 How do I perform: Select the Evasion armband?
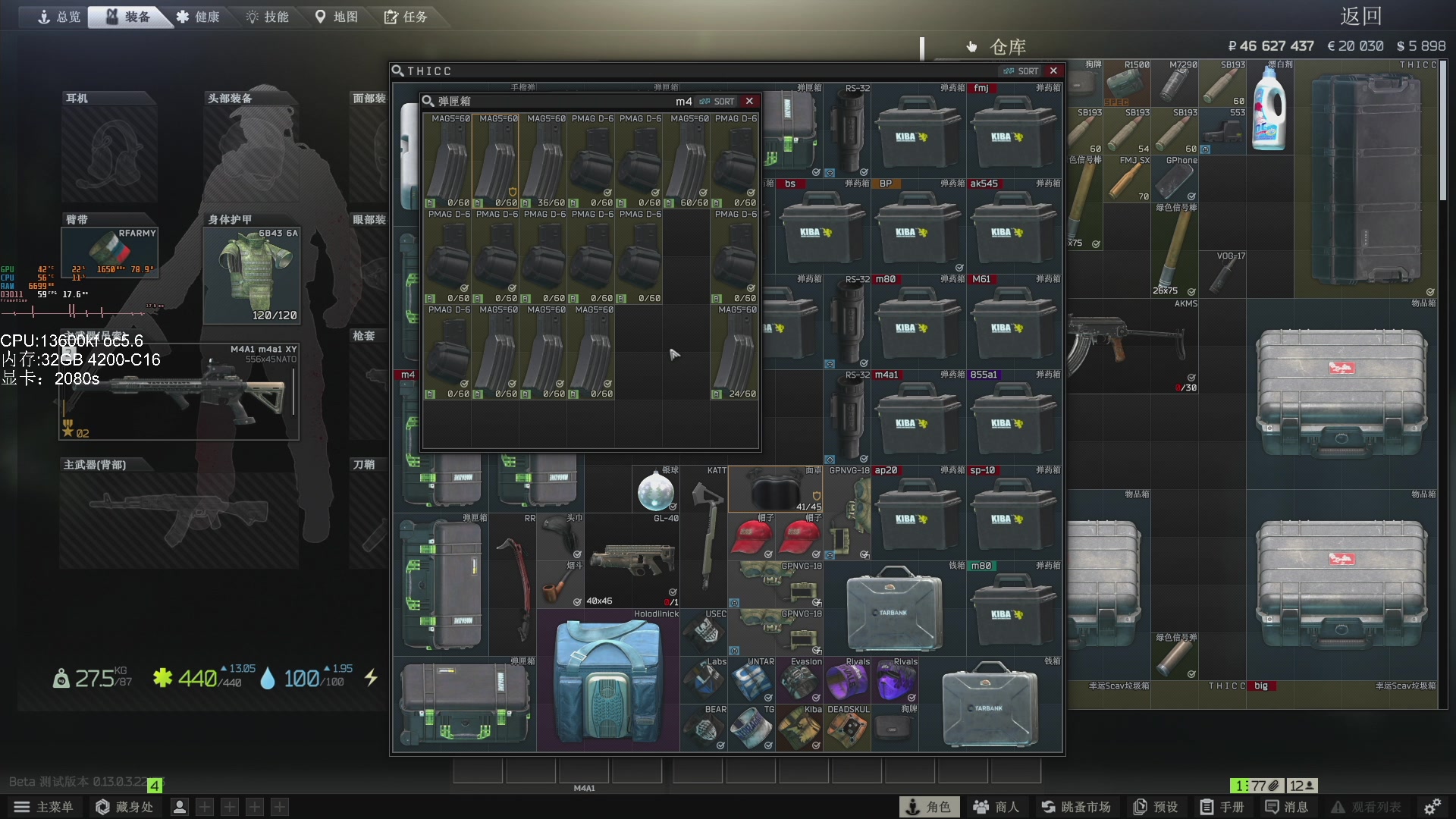pos(800,680)
